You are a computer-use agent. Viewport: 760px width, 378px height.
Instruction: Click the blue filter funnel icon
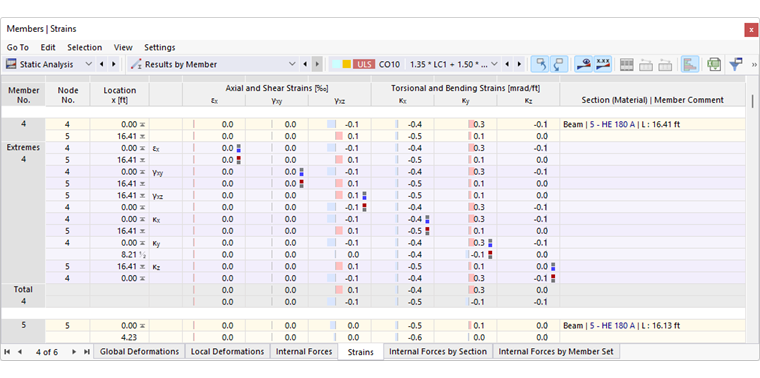pos(736,64)
